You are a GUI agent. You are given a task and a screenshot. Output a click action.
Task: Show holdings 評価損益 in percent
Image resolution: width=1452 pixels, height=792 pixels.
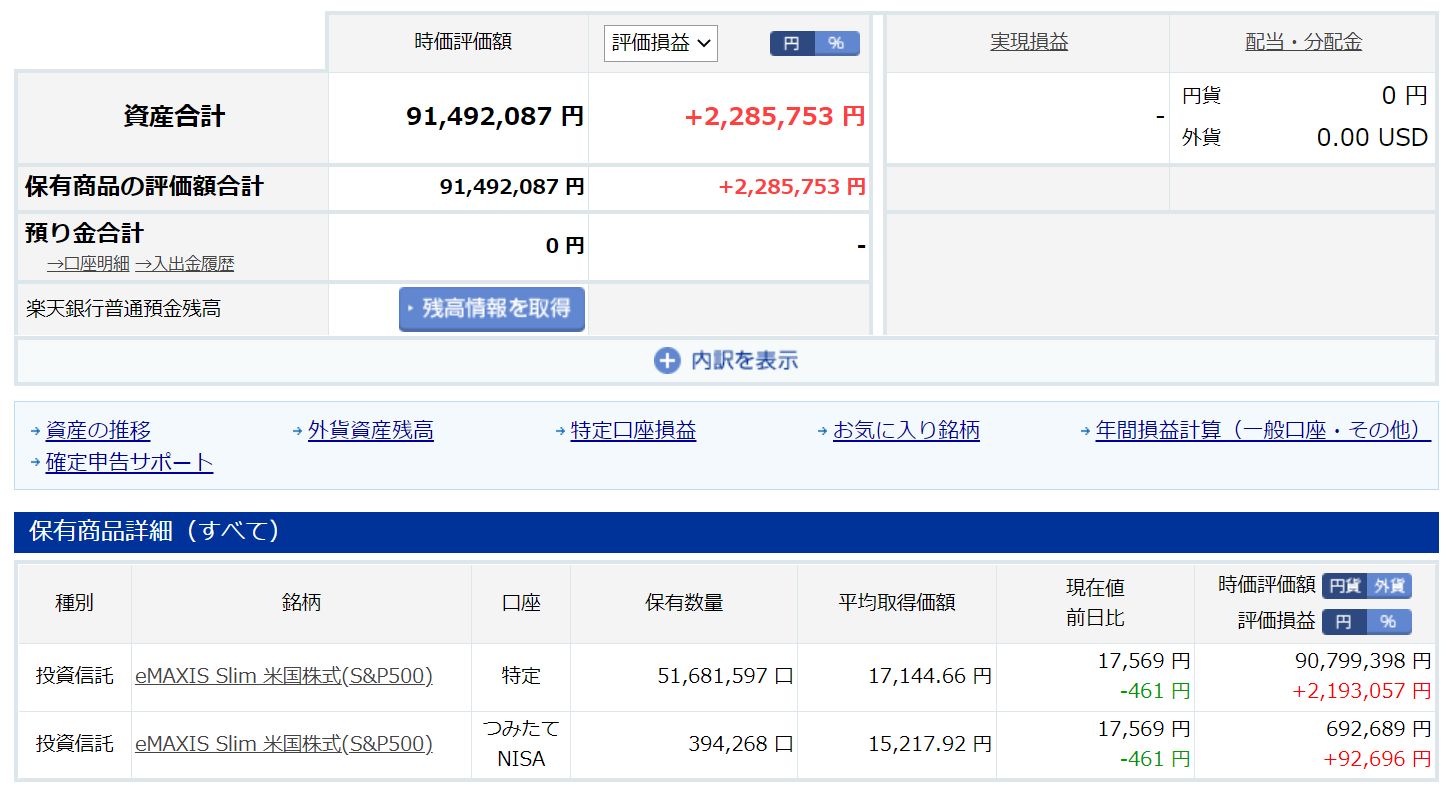pyautogui.click(x=1389, y=622)
